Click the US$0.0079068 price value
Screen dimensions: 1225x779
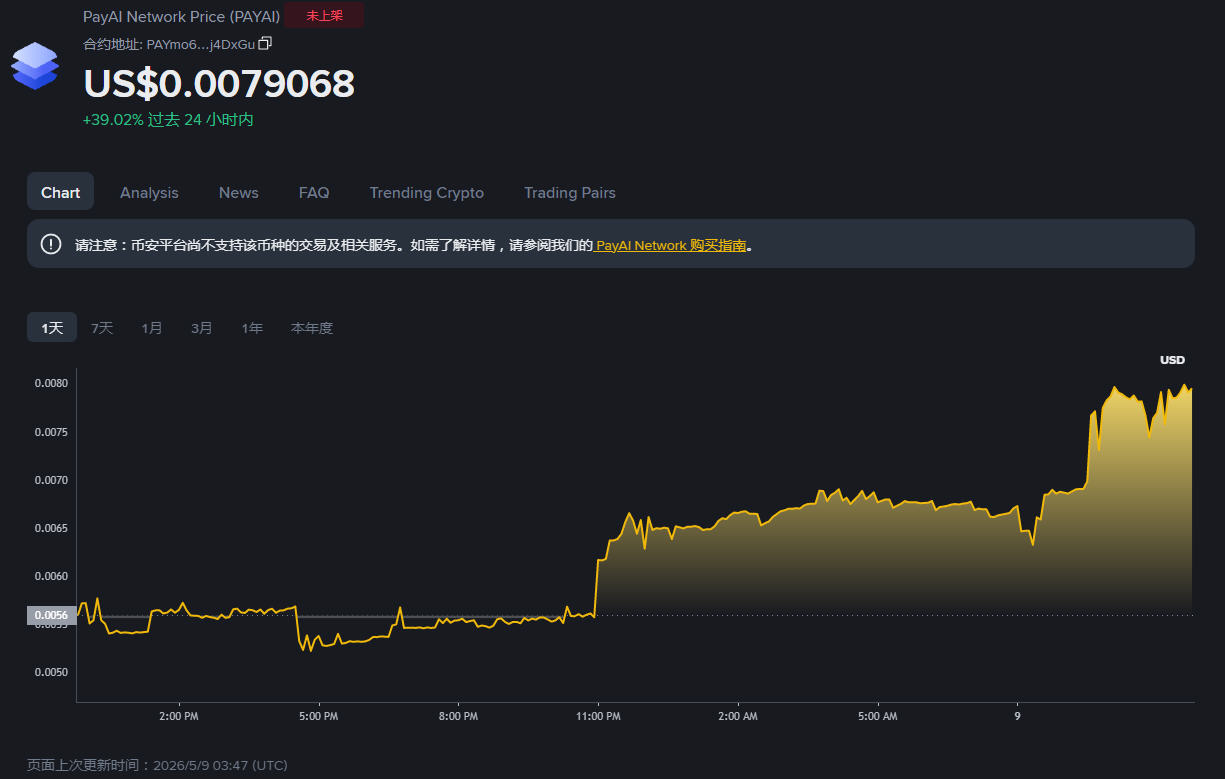click(x=219, y=83)
